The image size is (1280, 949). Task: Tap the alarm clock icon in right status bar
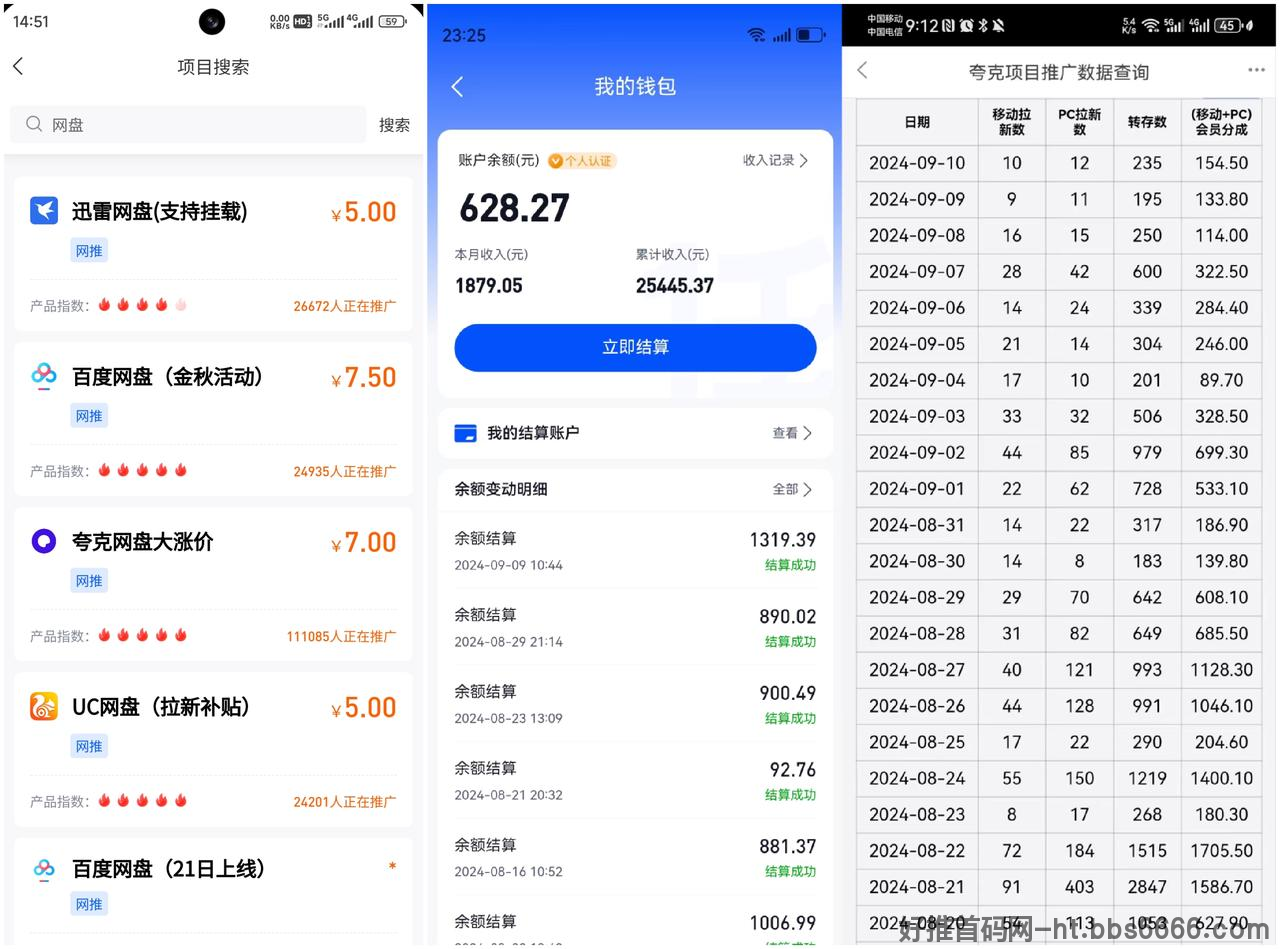click(966, 26)
